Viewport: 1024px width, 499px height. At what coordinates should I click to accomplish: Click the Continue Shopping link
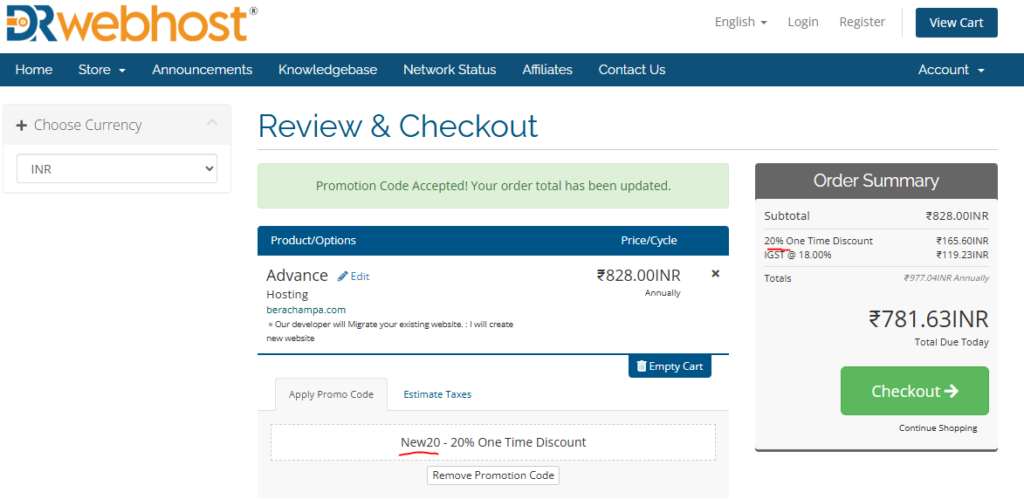pos(938,428)
